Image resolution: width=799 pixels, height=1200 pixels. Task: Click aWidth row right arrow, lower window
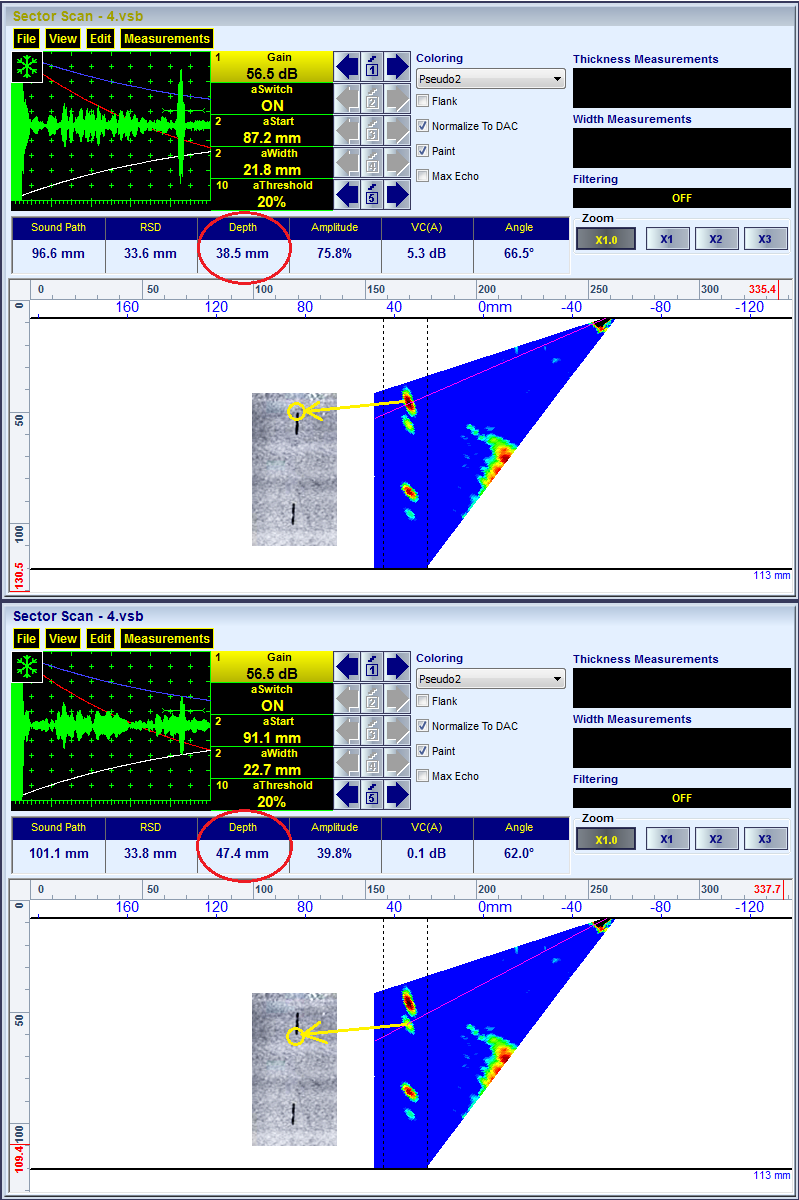[x=398, y=762]
